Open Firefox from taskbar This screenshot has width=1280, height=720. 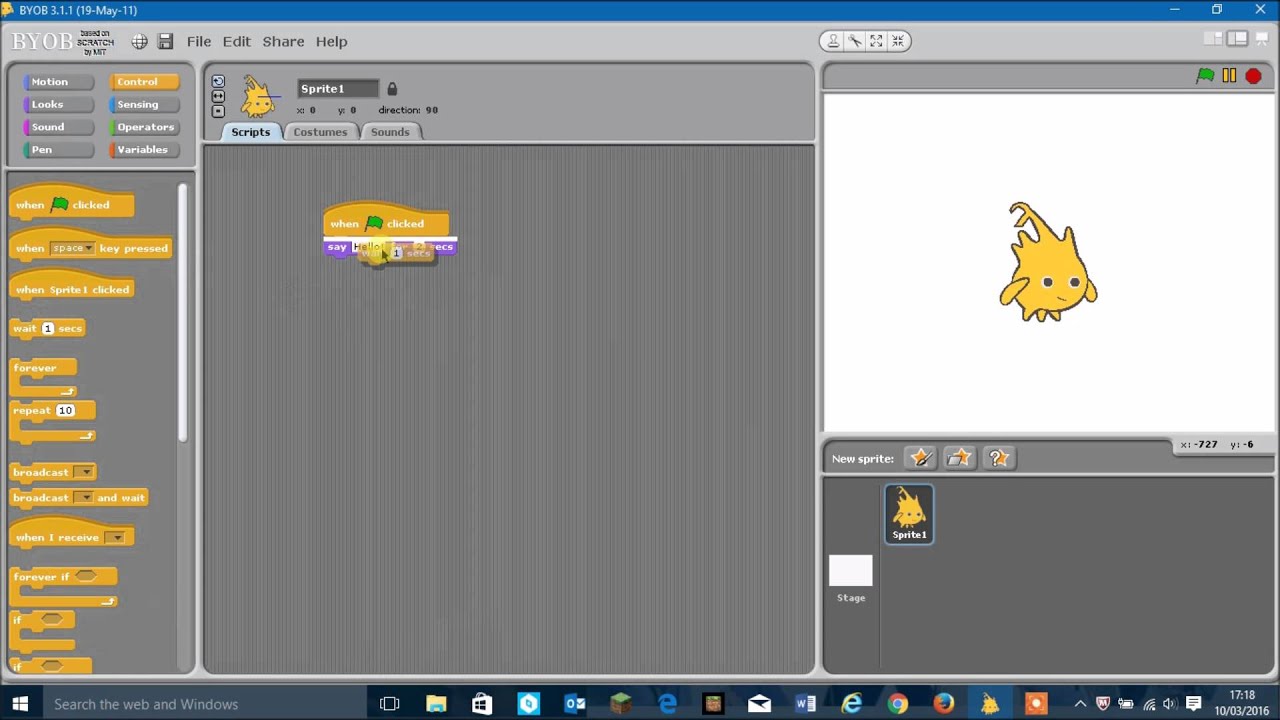[943, 704]
